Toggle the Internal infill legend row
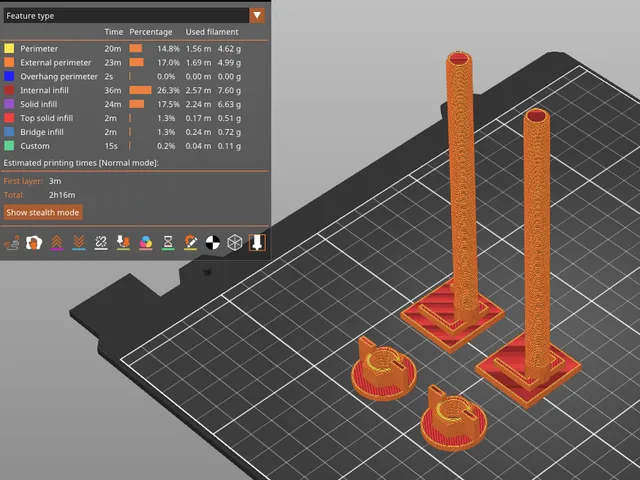Screen dimensions: 640x480 (x=122, y=90)
